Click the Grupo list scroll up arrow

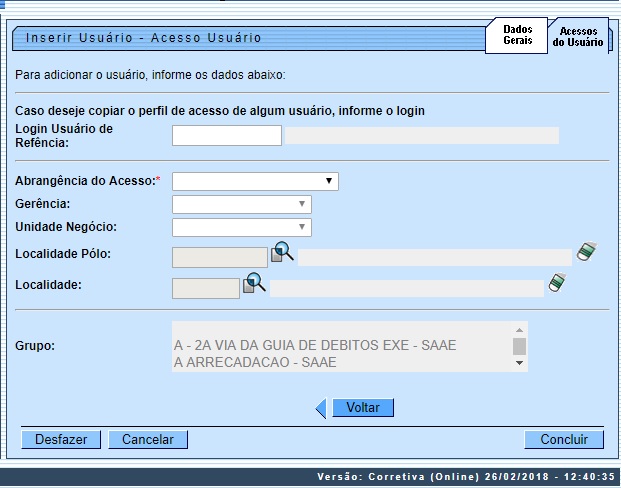pos(519,330)
